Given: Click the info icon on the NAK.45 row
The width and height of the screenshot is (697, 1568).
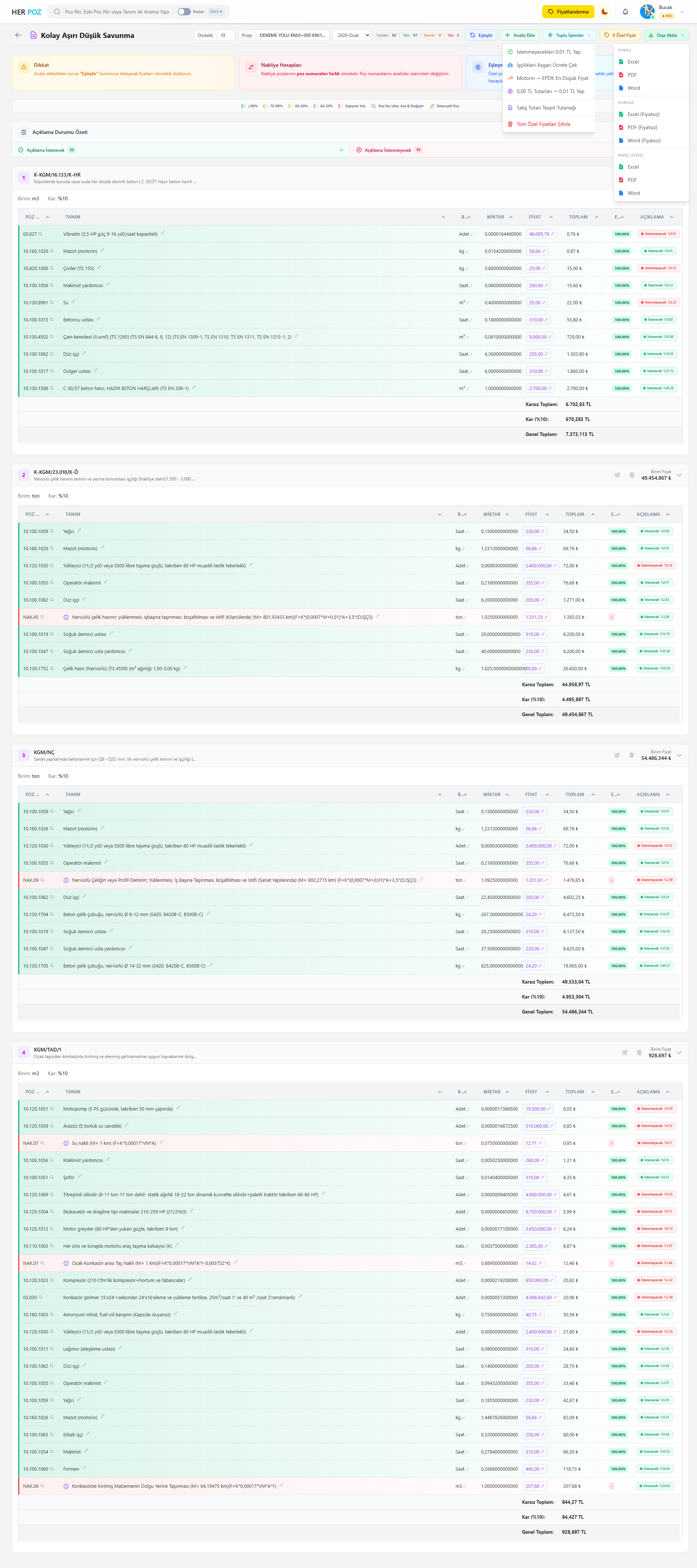Looking at the screenshot, I should tap(66, 617).
